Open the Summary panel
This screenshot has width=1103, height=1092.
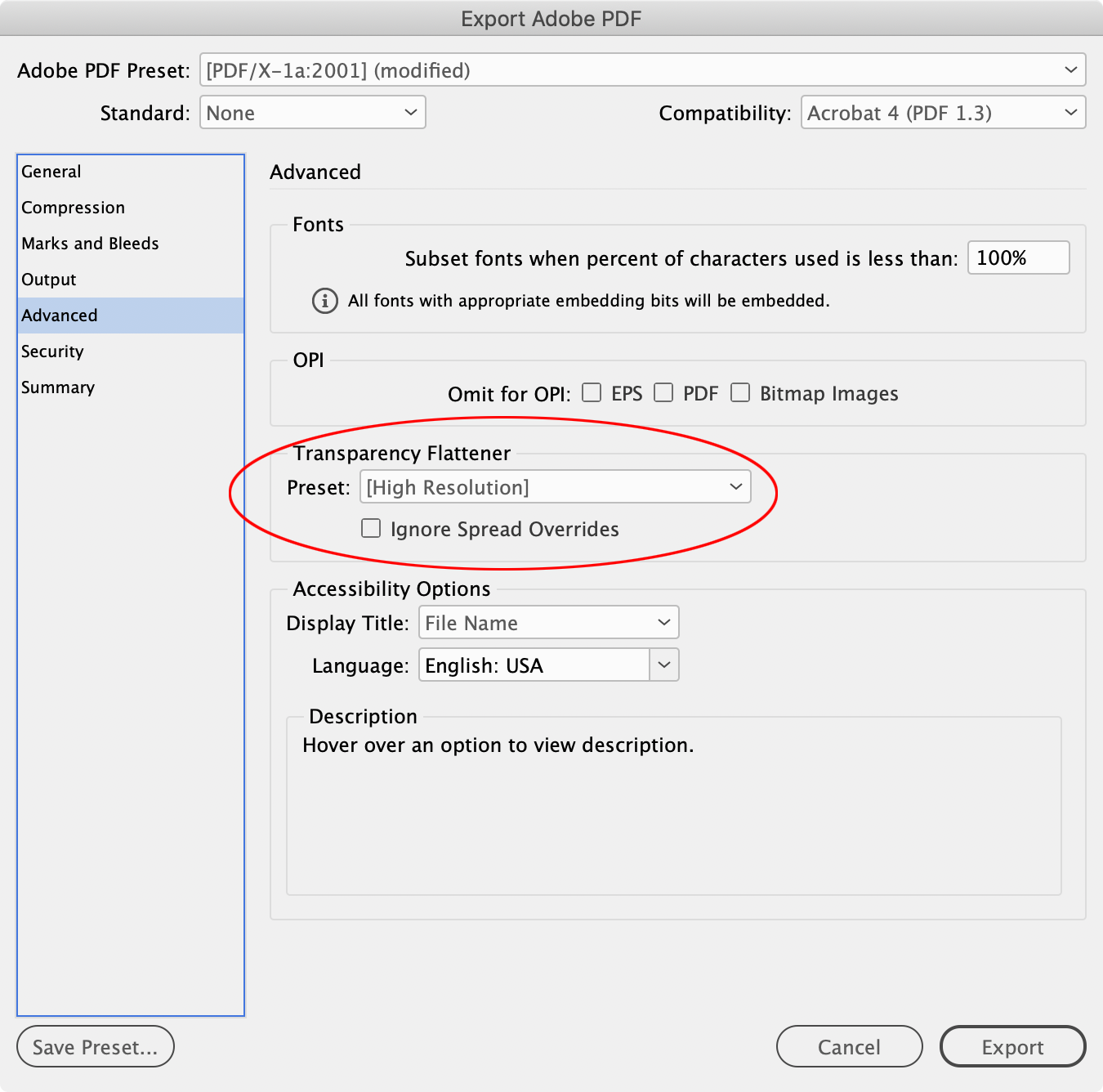(58, 387)
